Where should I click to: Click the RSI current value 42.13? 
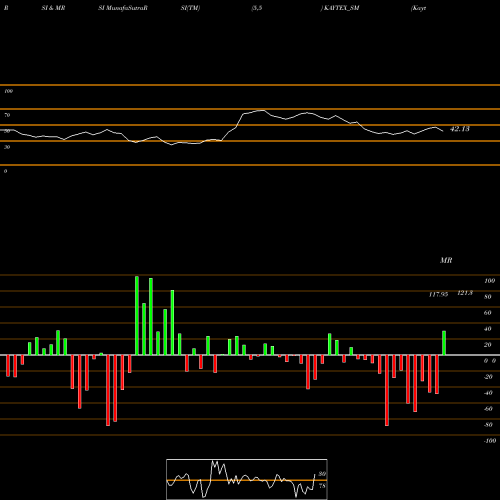tap(460, 129)
